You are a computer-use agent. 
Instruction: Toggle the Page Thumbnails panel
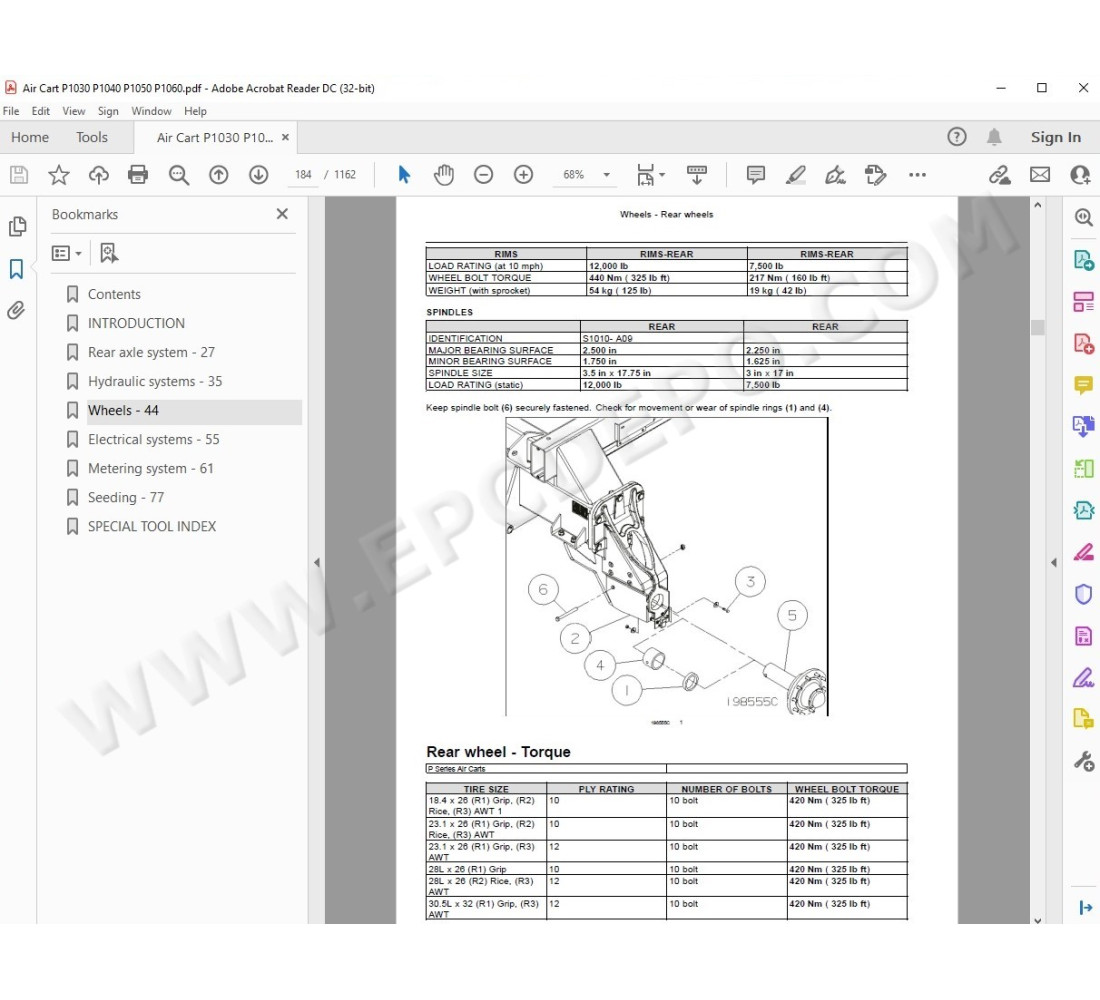(x=17, y=227)
